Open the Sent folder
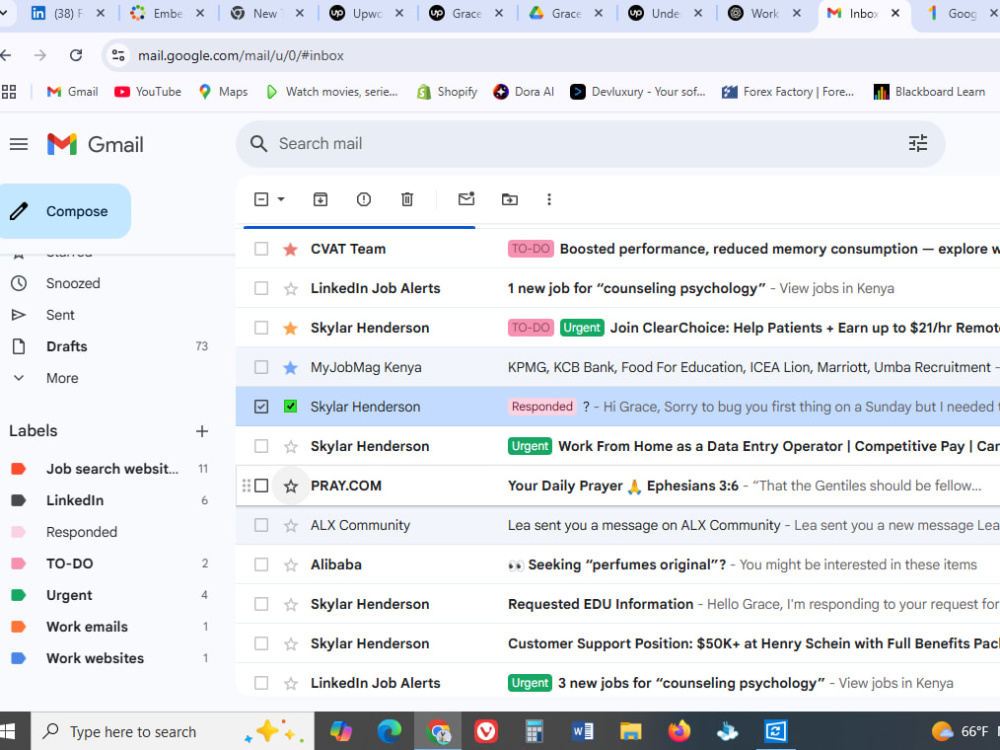1000x750 pixels. click(60, 315)
